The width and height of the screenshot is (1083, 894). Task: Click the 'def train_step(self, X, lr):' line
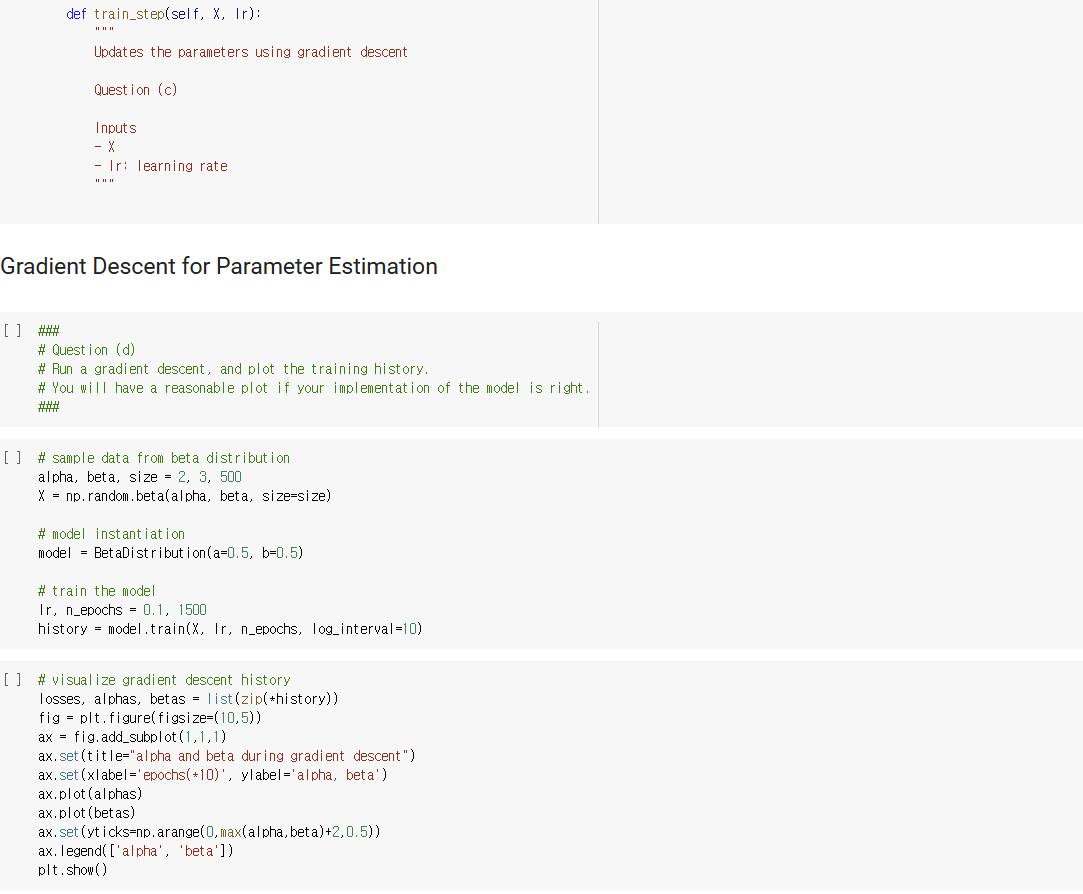pyautogui.click(x=164, y=14)
